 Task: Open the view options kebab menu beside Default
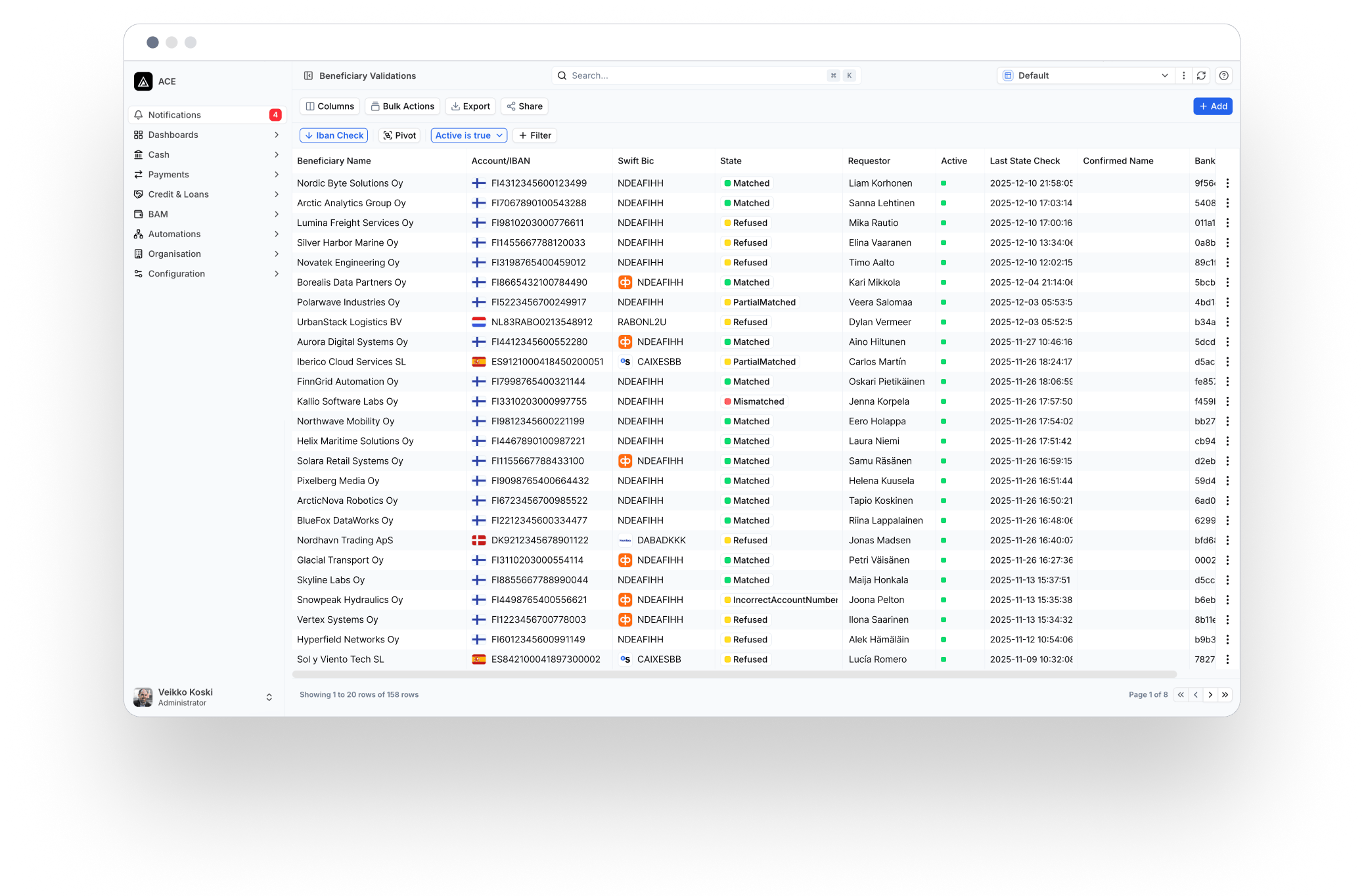(x=1183, y=76)
